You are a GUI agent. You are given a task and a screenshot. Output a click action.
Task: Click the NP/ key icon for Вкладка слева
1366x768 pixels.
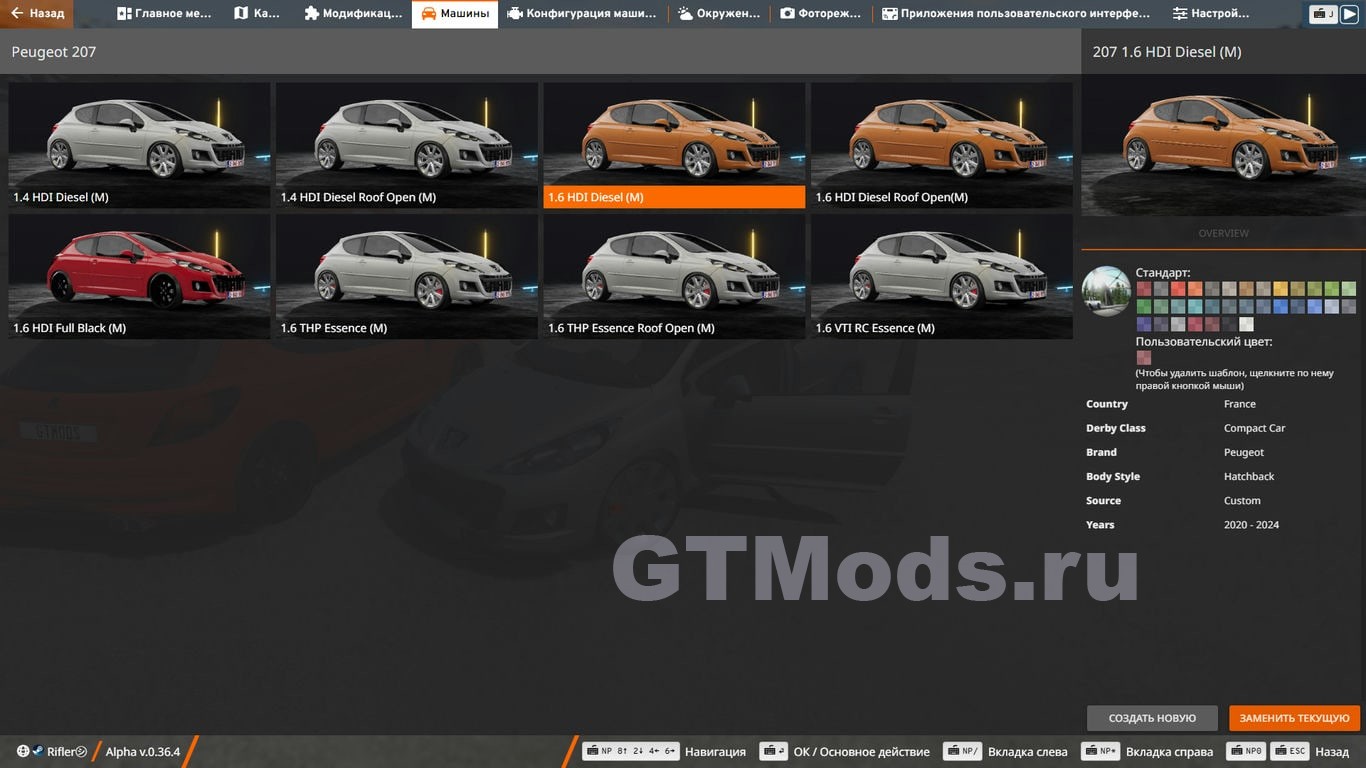coord(962,751)
